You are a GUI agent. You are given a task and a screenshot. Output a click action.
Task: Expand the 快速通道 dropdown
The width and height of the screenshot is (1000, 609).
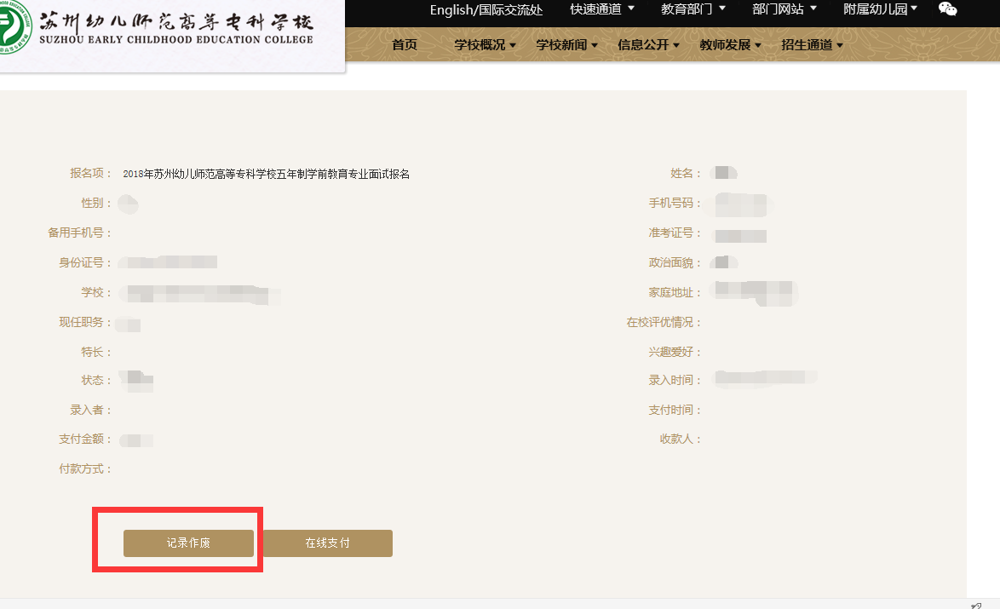click(x=602, y=9)
